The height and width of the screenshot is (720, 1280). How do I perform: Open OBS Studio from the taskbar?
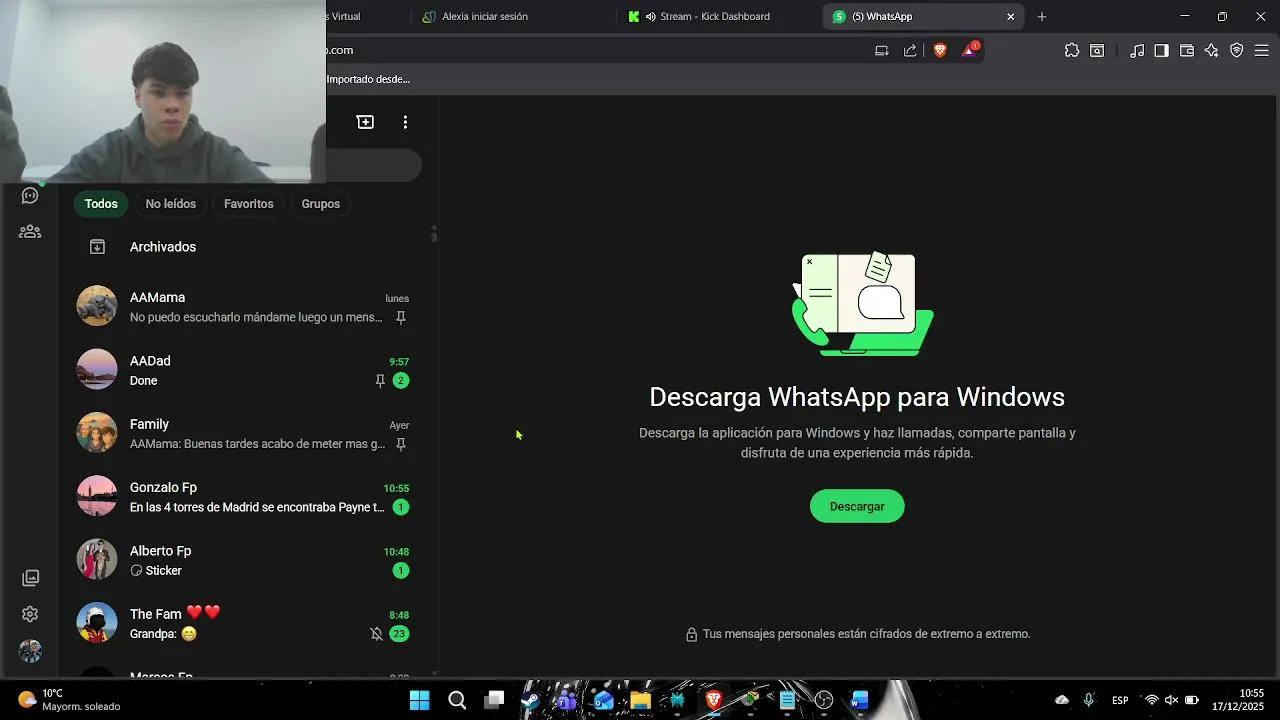pos(824,700)
